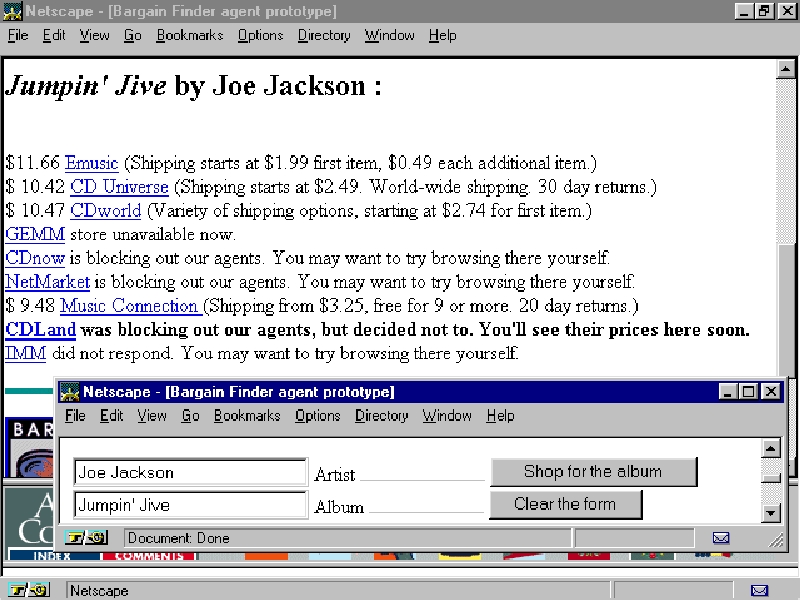Open mail envelope icon in front window status bar
The image size is (800, 600).
coord(721,538)
